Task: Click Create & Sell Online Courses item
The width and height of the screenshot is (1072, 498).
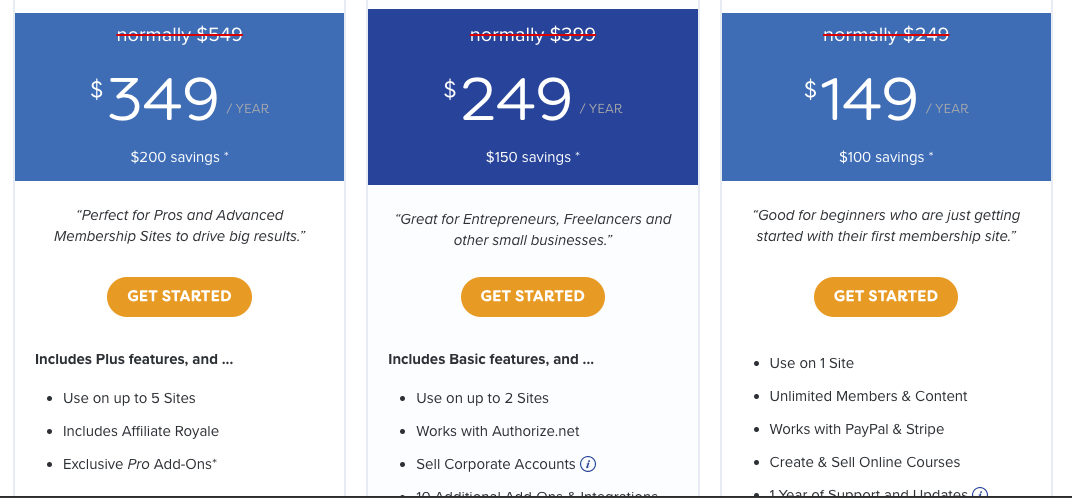Action: (865, 462)
